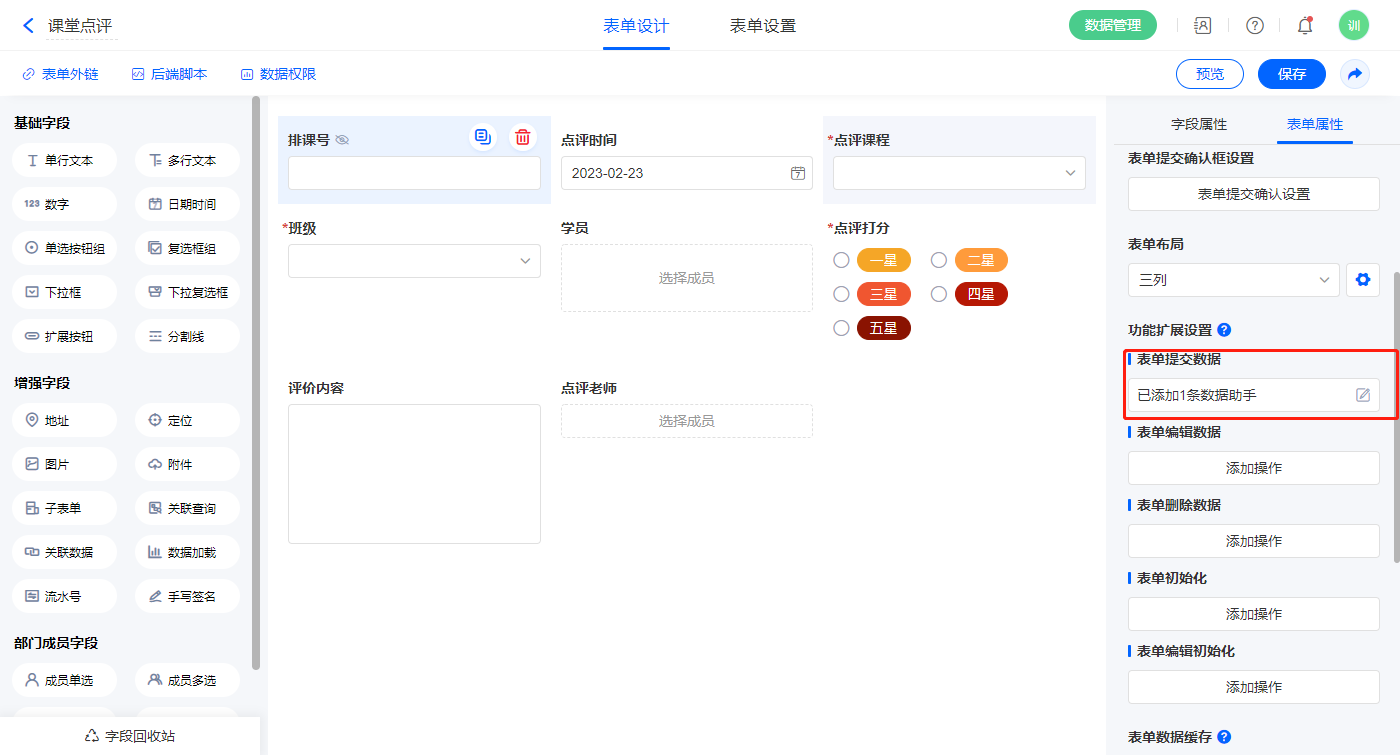The height and width of the screenshot is (755, 1400).
Task: Switch to the 字段属性 tab
Action: point(1198,124)
